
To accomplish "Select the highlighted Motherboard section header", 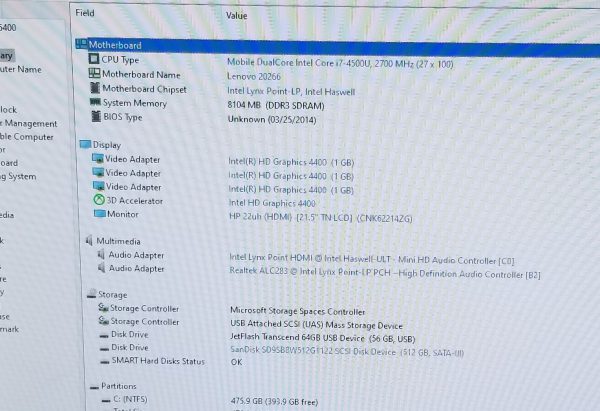I will [115, 45].
